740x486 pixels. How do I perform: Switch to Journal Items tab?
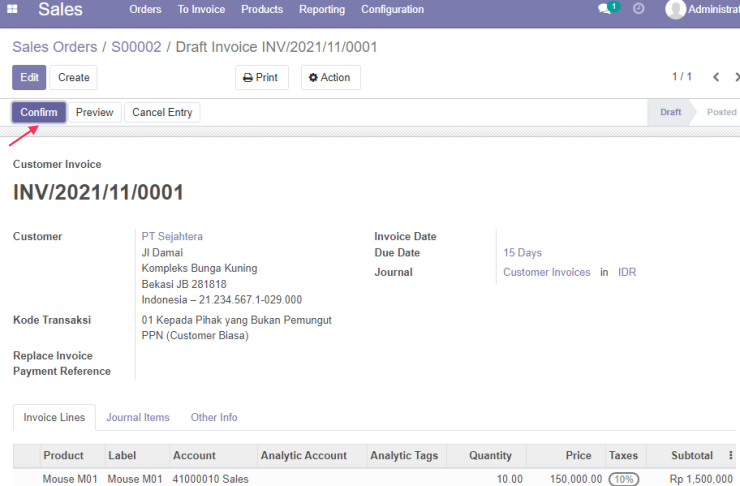pyautogui.click(x=138, y=418)
